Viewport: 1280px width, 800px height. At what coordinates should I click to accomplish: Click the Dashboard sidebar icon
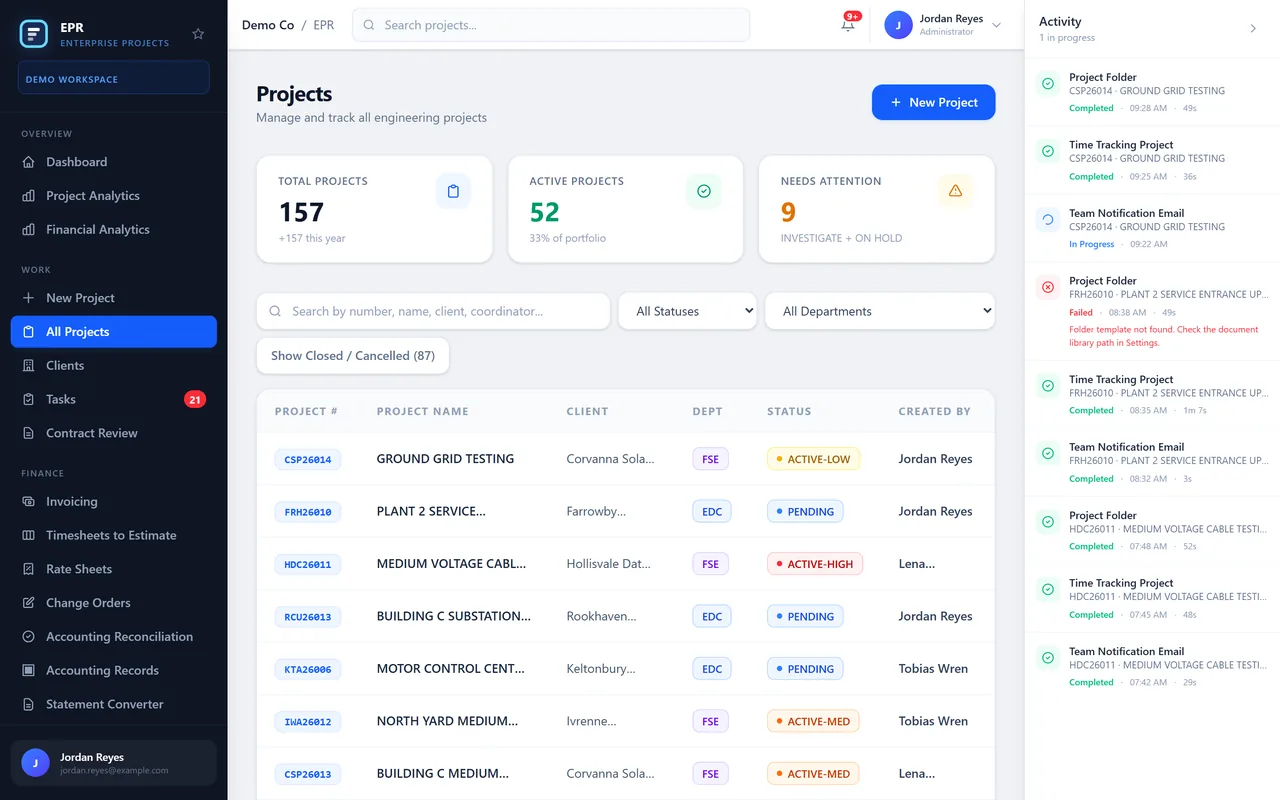click(28, 162)
